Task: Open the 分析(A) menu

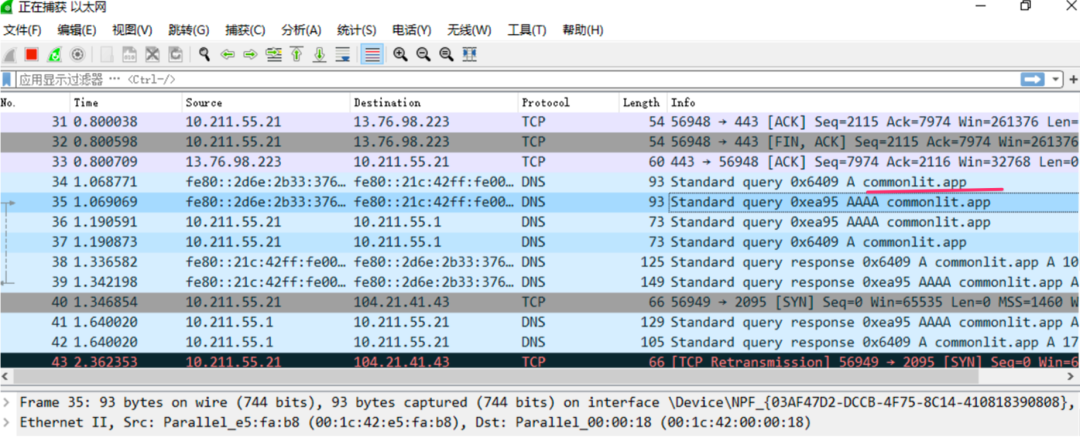Action: point(301,30)
